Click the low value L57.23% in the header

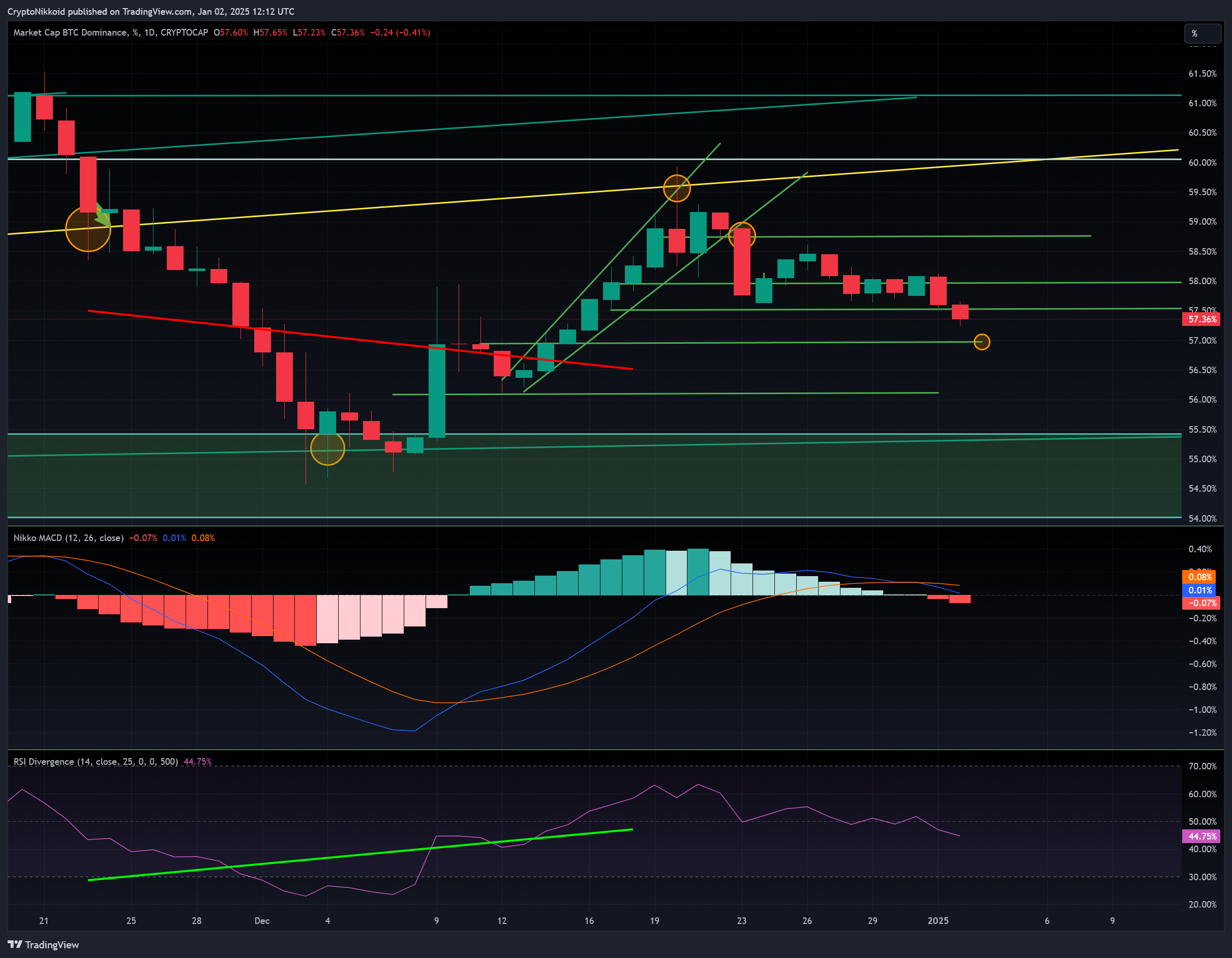309,33
